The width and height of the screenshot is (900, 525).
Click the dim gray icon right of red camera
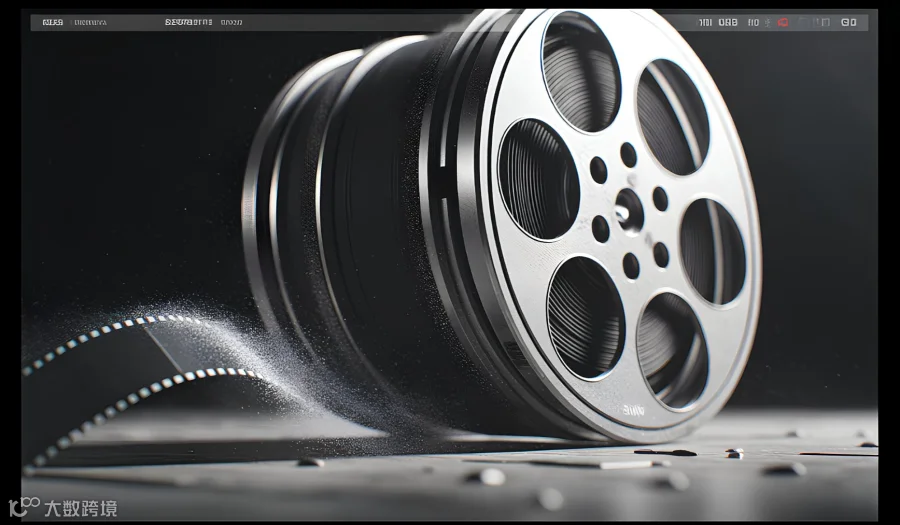(802, 22)
